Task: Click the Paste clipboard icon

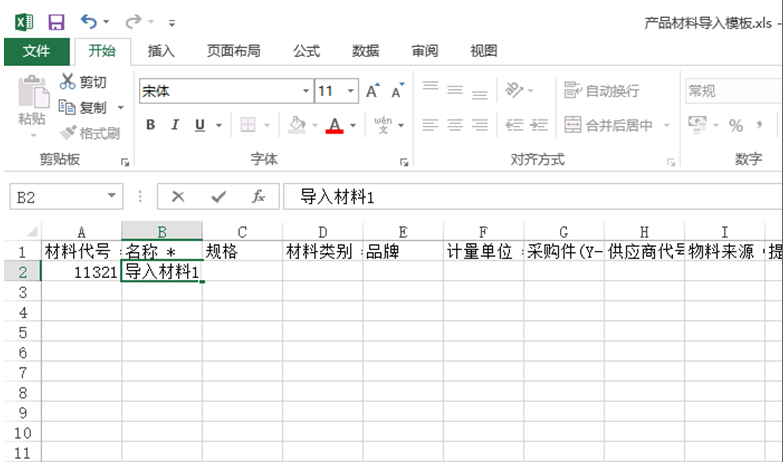Action: [x=33, y=92]
